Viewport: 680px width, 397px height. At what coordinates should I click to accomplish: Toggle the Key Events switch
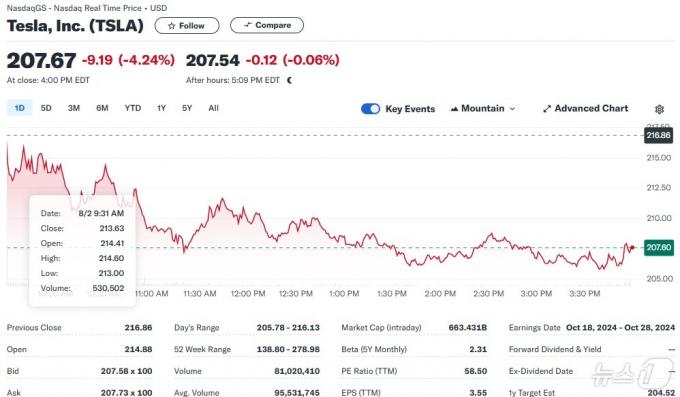pyautogui.click(x=370, y=109)
